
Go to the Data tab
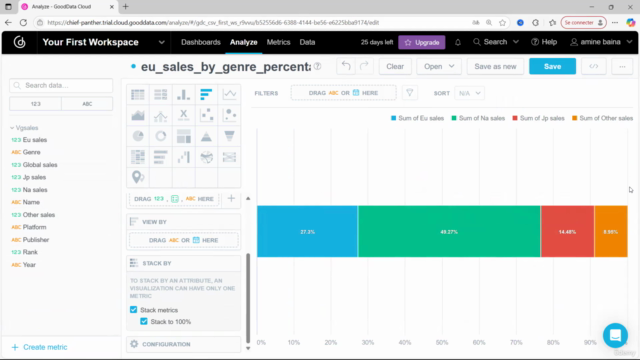[x=307, y=42]
